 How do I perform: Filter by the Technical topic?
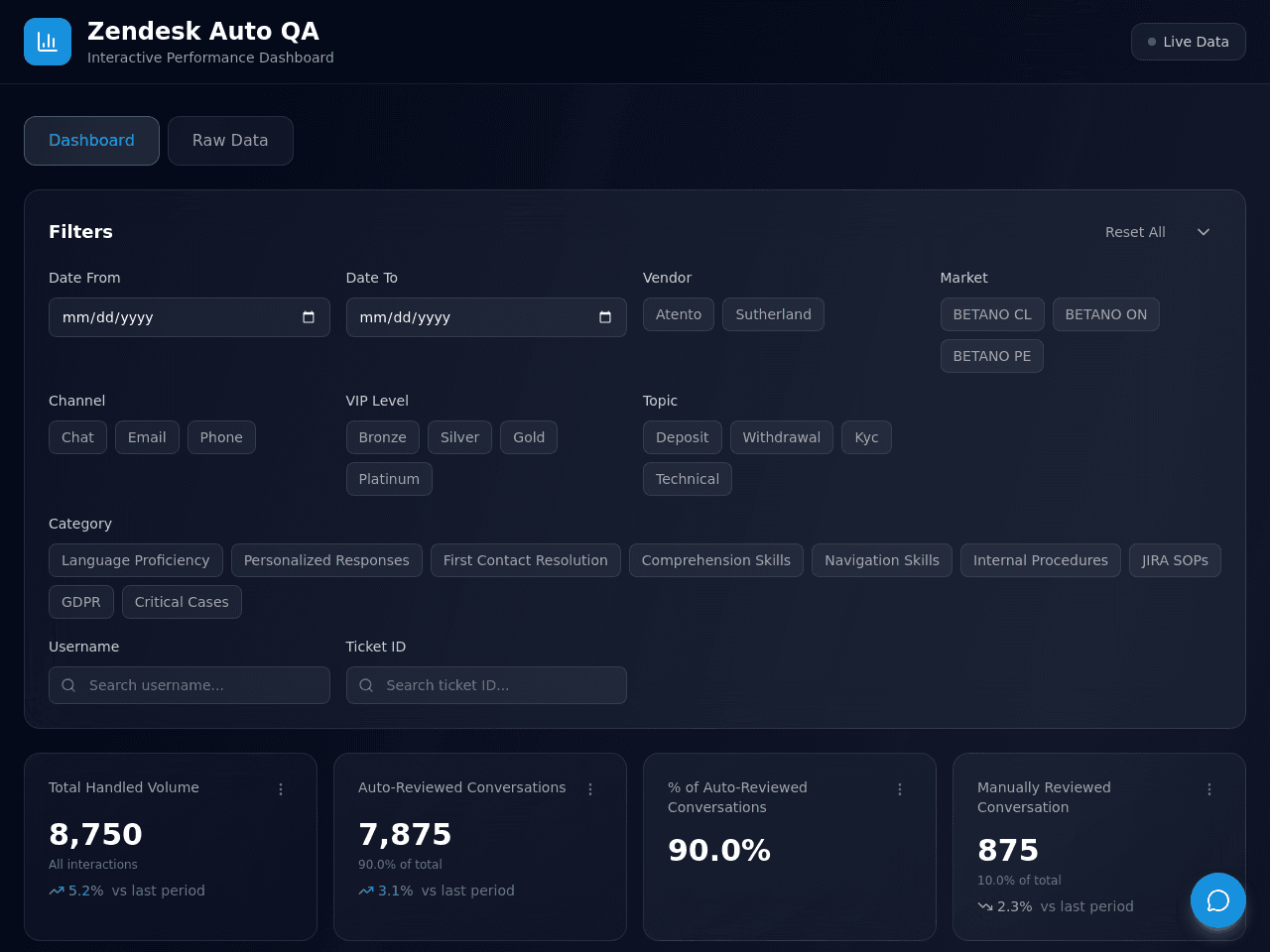coord(688,479)
